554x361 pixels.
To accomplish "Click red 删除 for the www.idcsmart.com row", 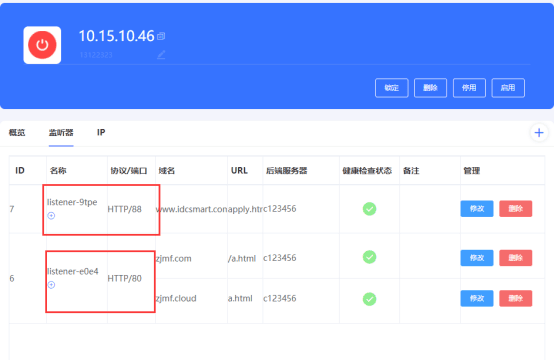I will tap(515, 208).
